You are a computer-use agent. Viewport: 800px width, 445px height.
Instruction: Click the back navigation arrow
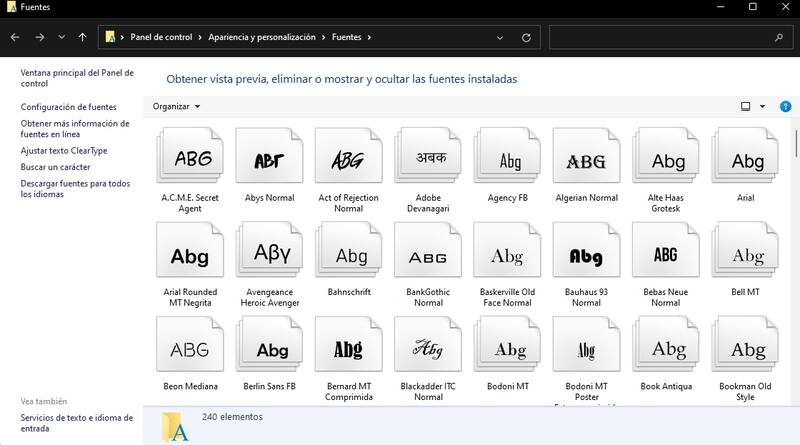(x=15, y=37)
